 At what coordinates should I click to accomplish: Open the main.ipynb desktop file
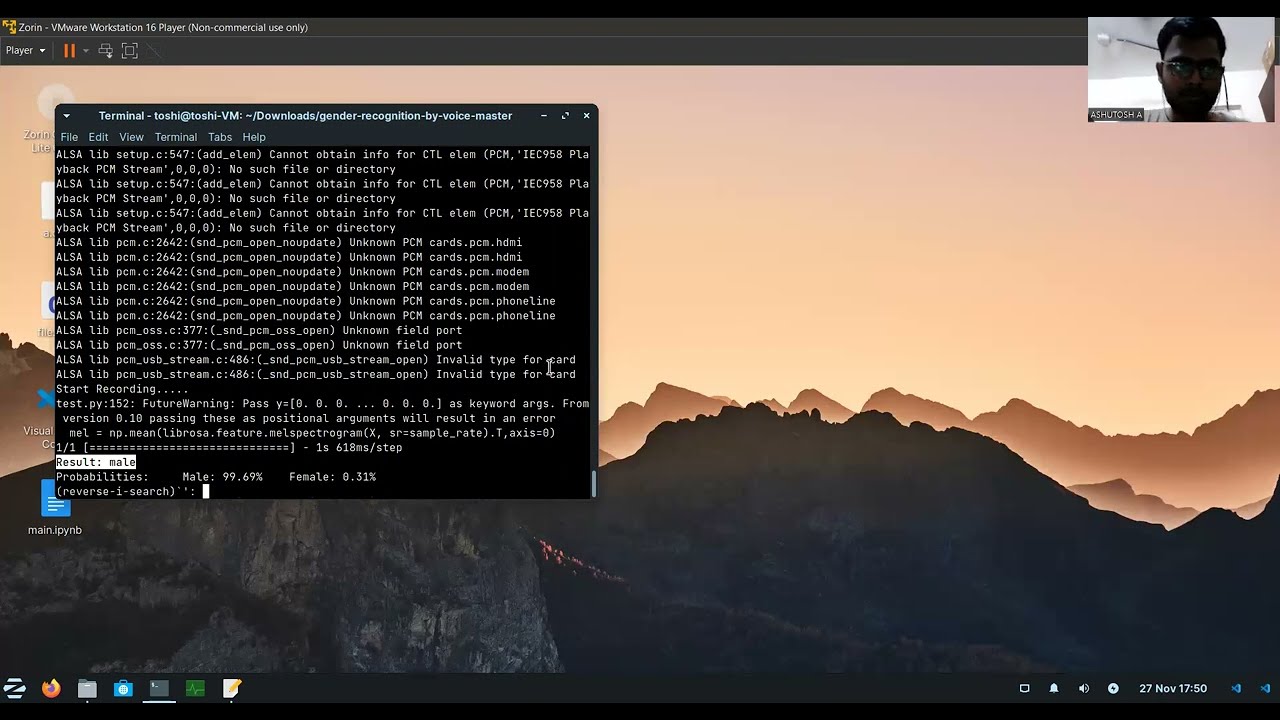[x=55, y=508]
